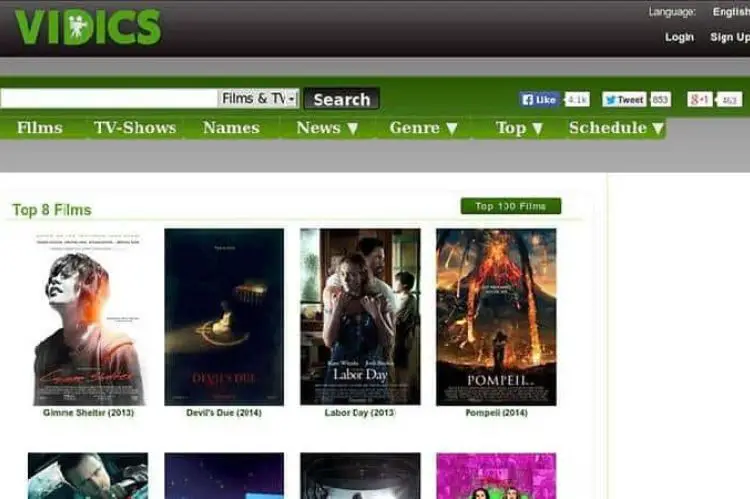Open the Films menu item
The image size is (750, 499).
tap(40, 128)
